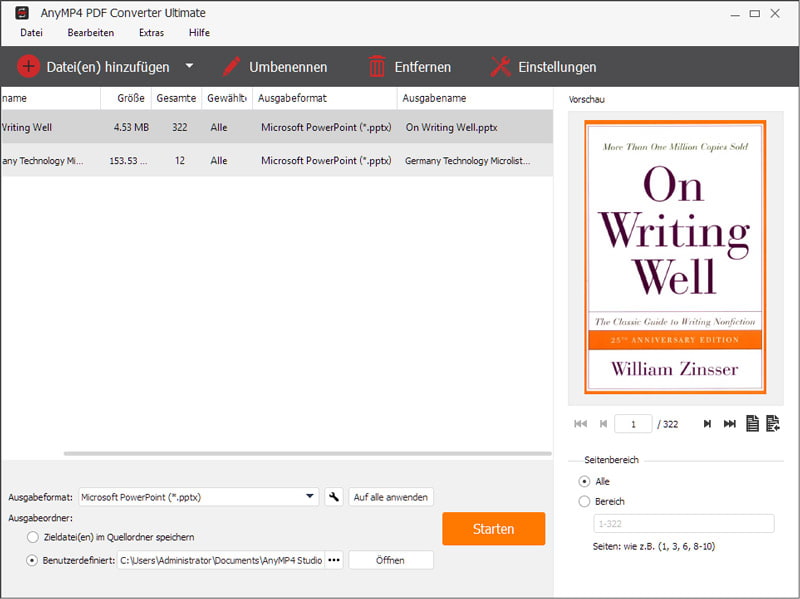Open the Datei menu
Viewport: 800px width, 599px height.
tap(31, 33)
